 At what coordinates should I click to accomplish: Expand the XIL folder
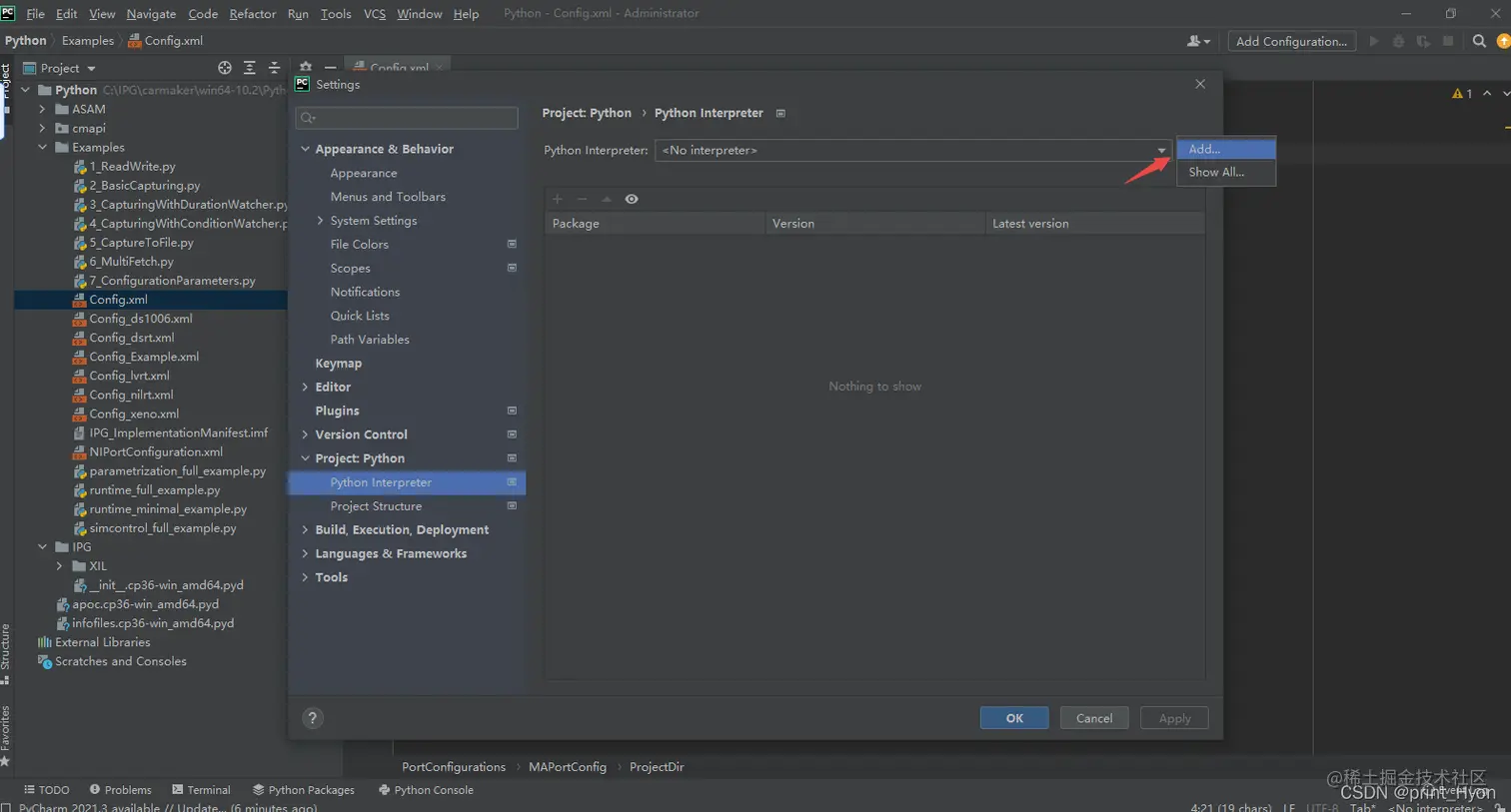point(59,566)
